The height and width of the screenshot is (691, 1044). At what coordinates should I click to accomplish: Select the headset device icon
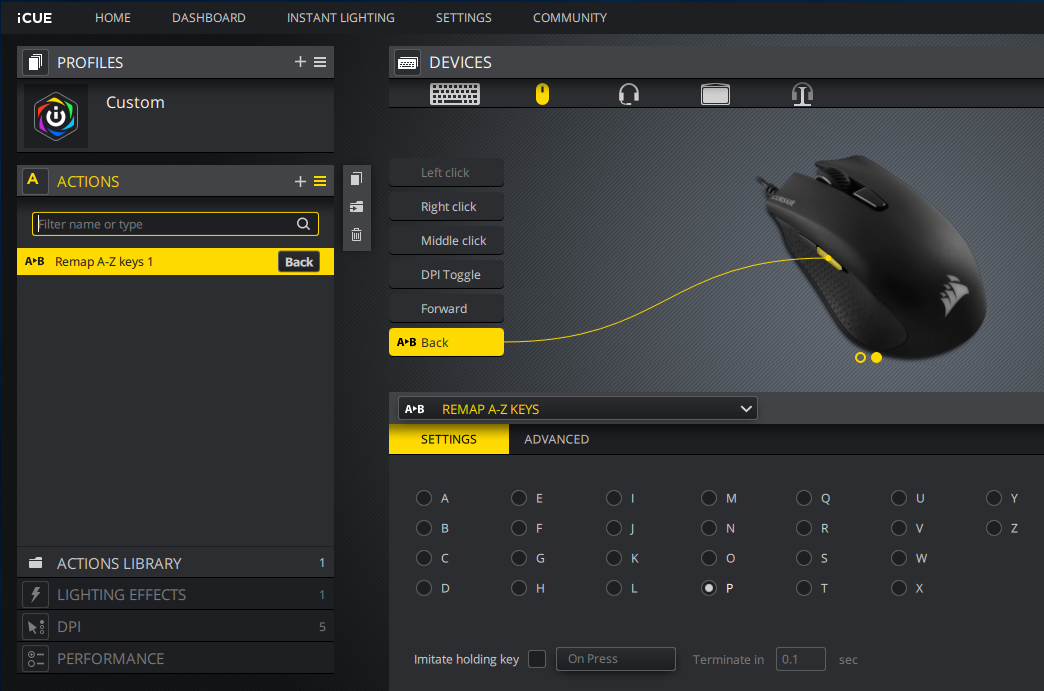tap(629, 94)
